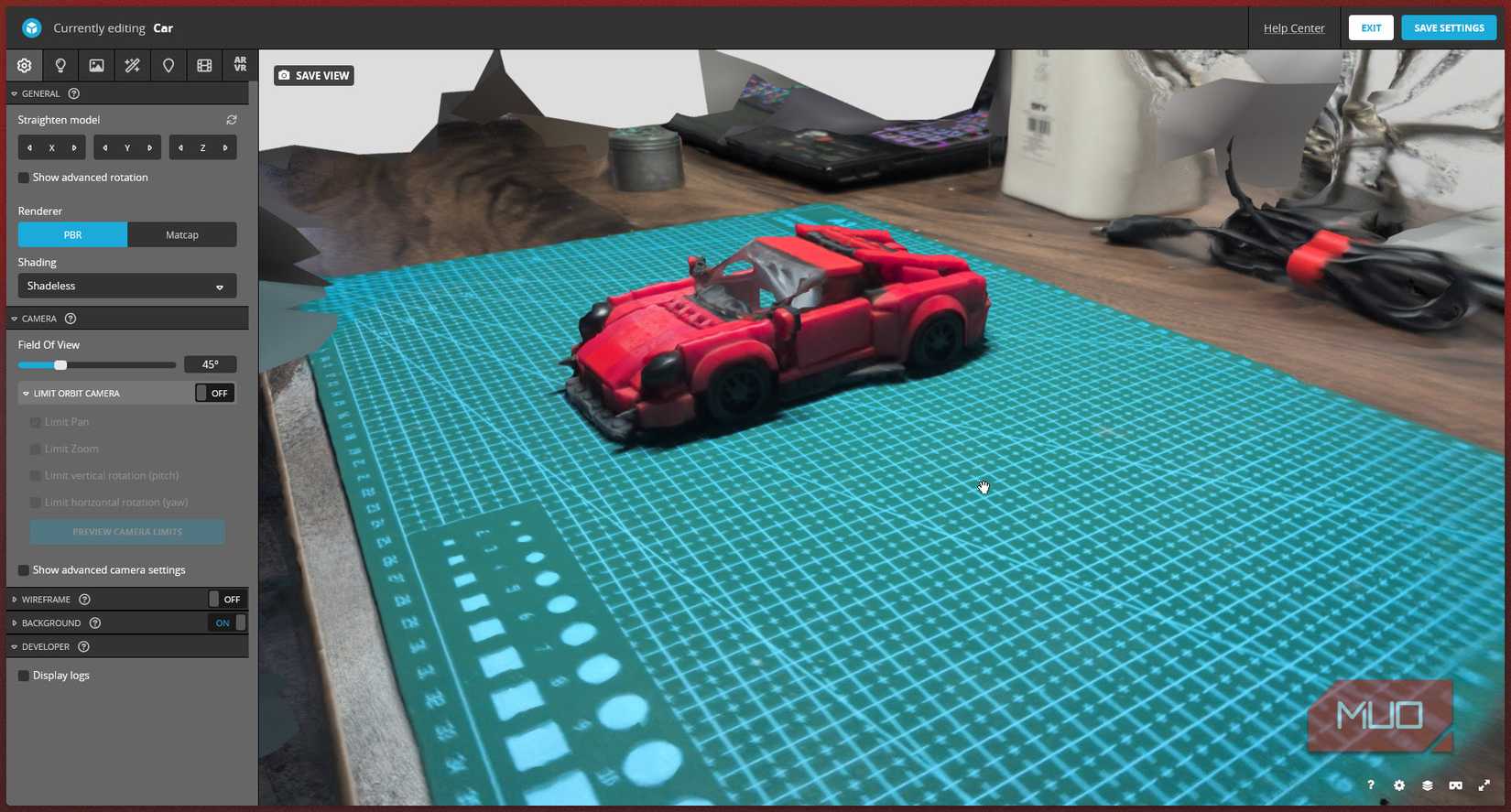
Task: Click the Exit button
Action: [1371, 28]
